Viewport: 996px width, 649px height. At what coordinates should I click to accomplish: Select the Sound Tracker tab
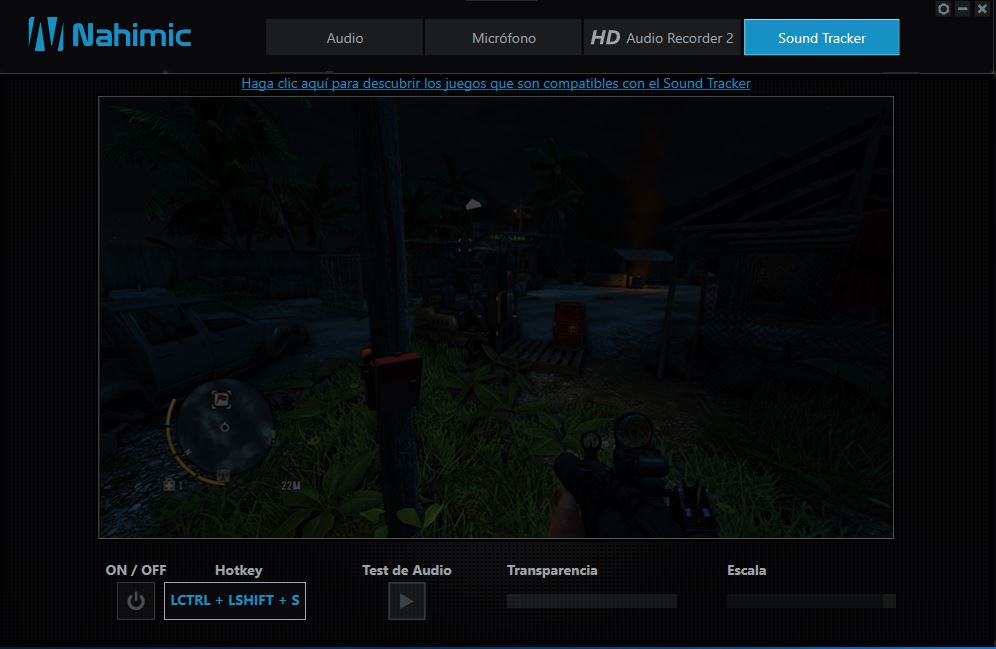[821, 37]
